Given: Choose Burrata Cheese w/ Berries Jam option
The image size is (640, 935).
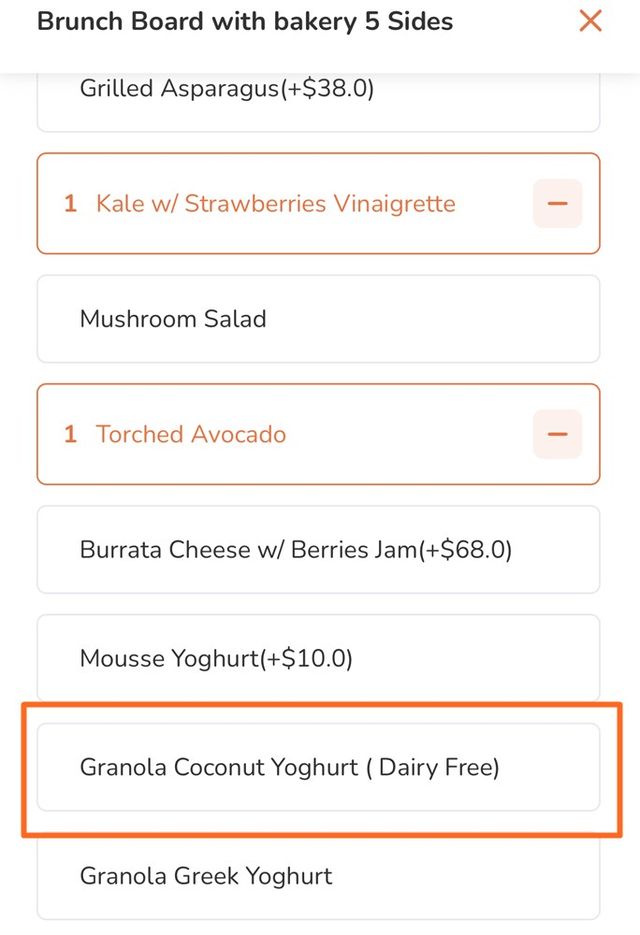Looking at the screenshot, I should pos(319,549).
